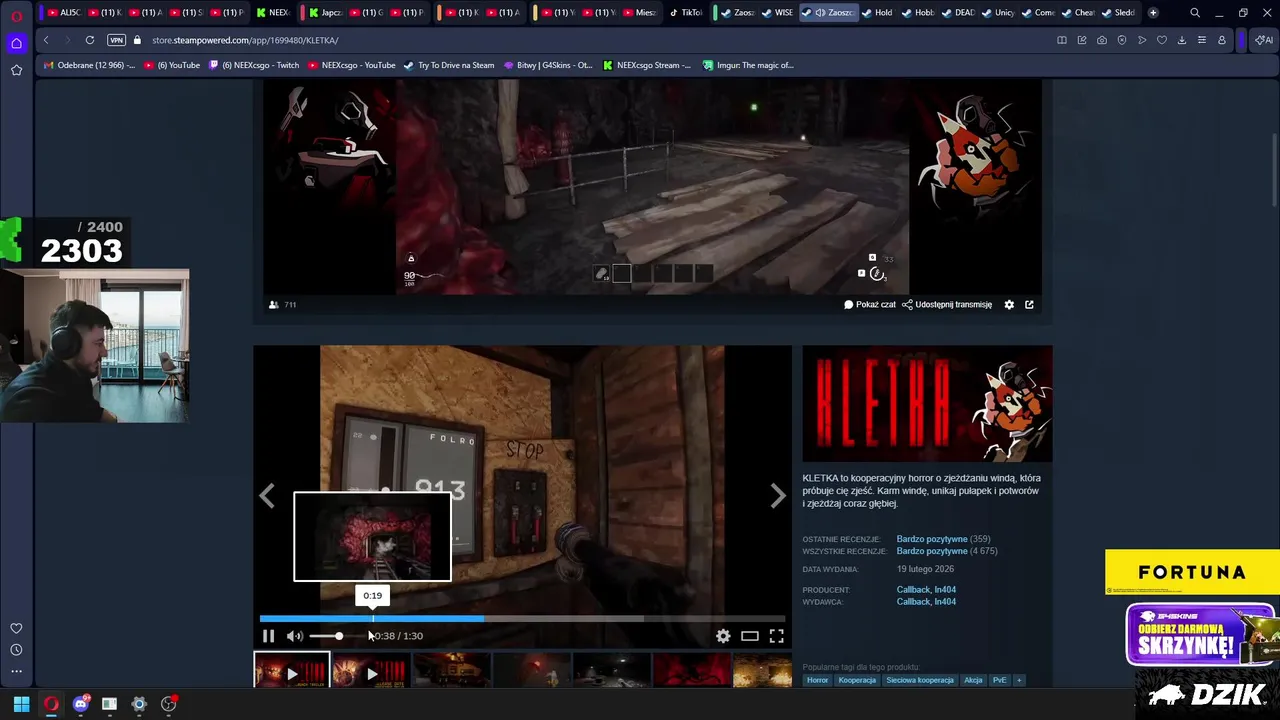Image resolution: width=1280 pixels, height=720 pixels.
Task: Open Try To Drive na Steam bookmark
Action: click(448, 65)
